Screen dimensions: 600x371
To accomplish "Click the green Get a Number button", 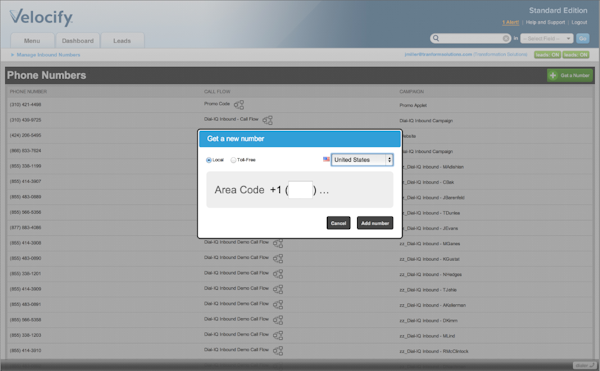I will pos(570,75).
